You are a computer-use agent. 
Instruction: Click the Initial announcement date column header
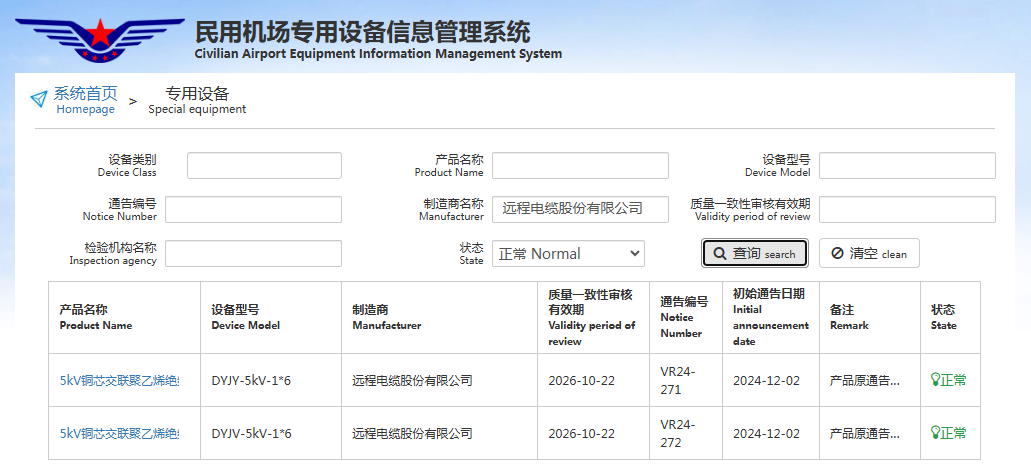tap(771, 318)
